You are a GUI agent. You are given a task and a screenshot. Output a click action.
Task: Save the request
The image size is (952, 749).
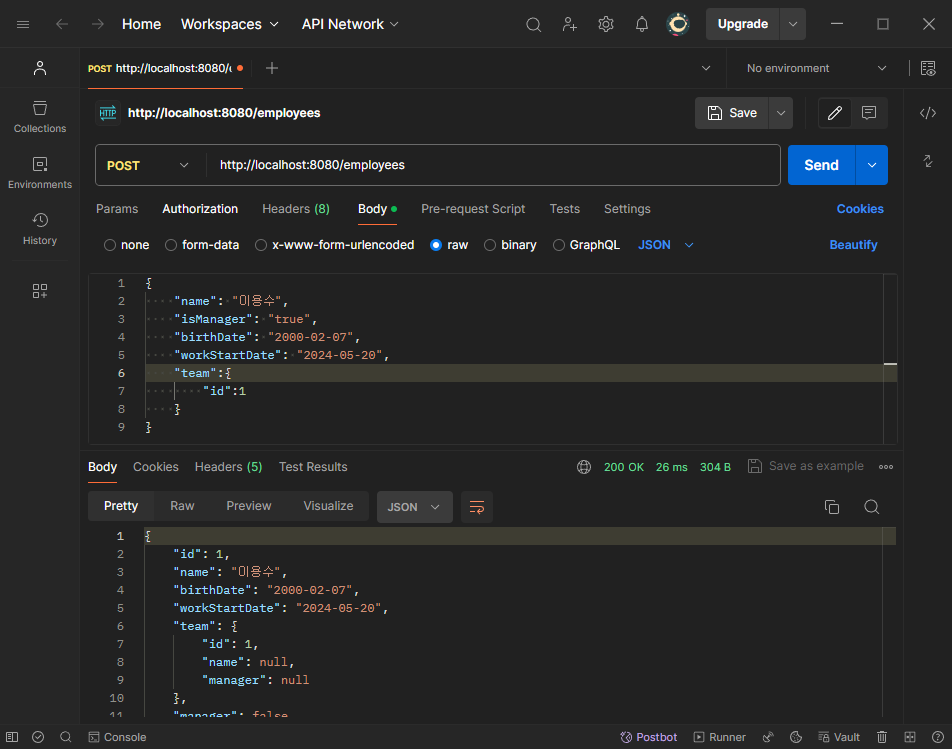pos(732,113)
